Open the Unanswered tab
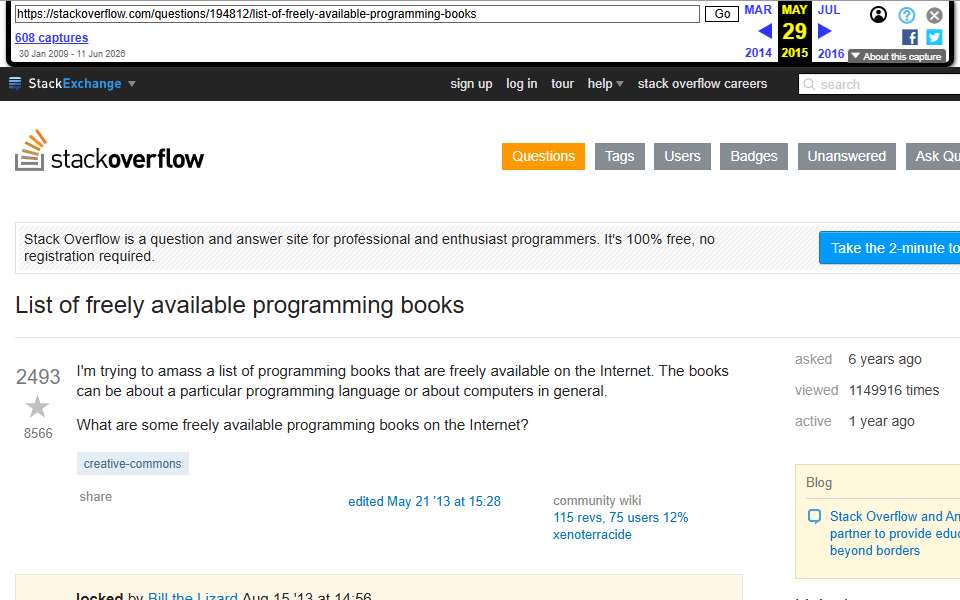The image size is (960, 600). coord(847,157)
